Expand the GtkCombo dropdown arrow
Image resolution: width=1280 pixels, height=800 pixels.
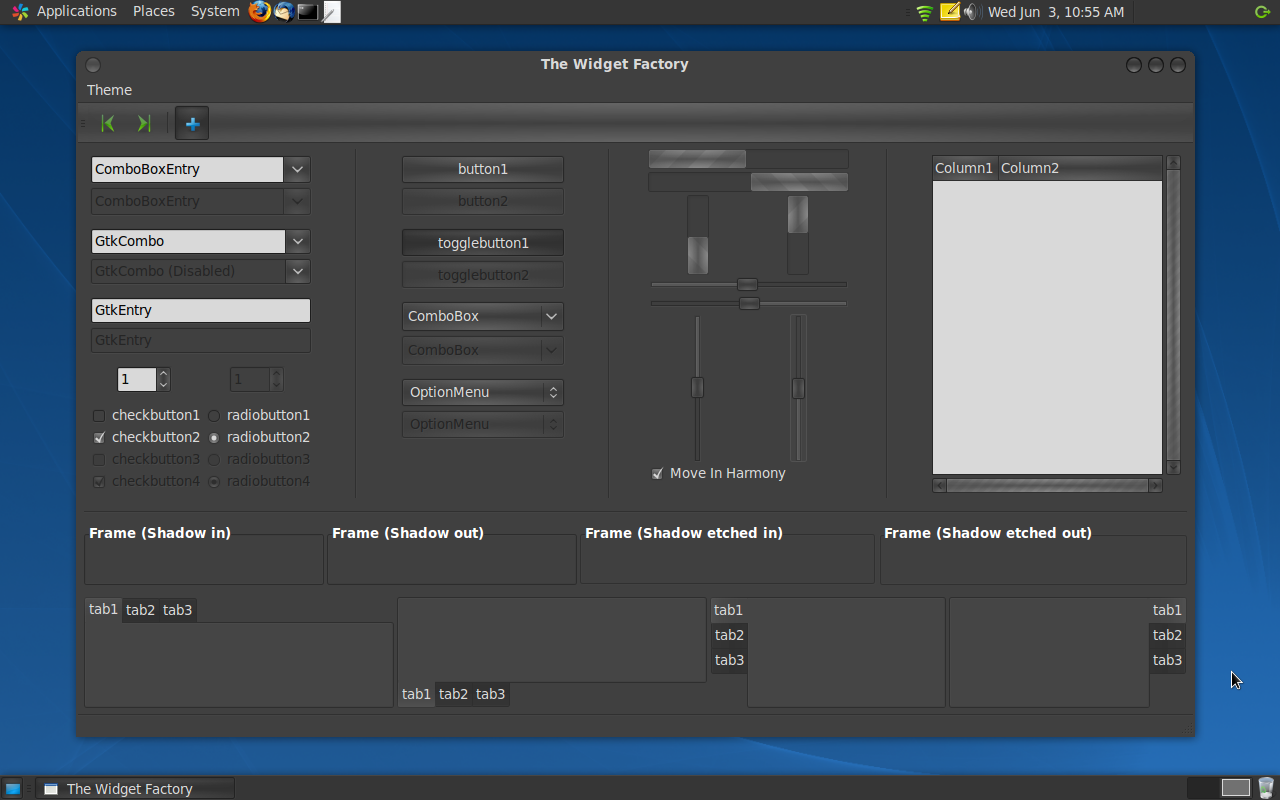pyautogui.click(x=297, y=241)
